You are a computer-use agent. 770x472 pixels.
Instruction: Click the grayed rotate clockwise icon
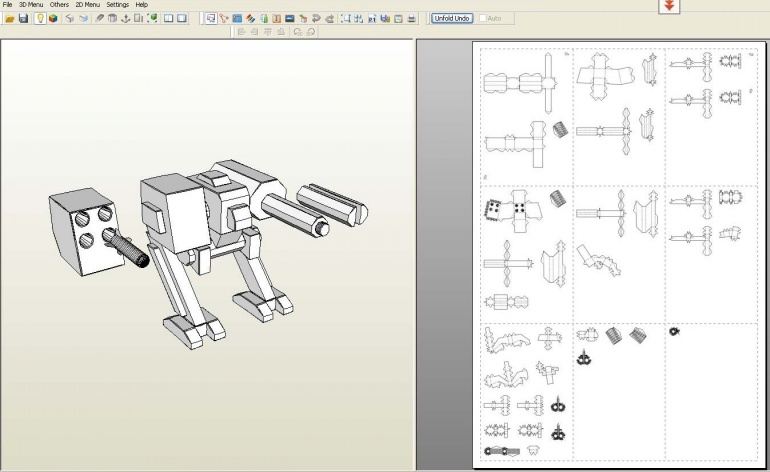pos(311,32)
